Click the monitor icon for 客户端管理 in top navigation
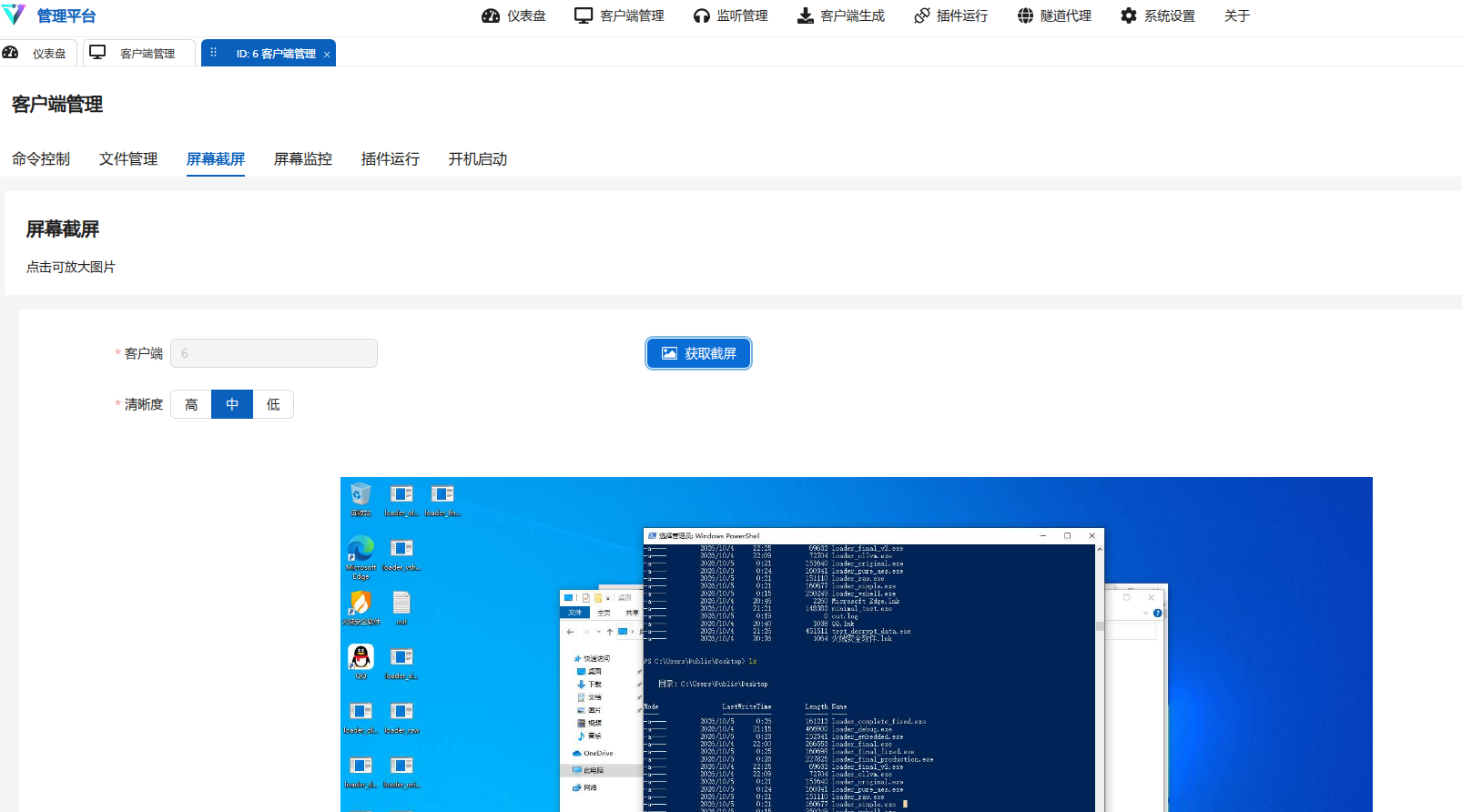 (x=584, y=15)
